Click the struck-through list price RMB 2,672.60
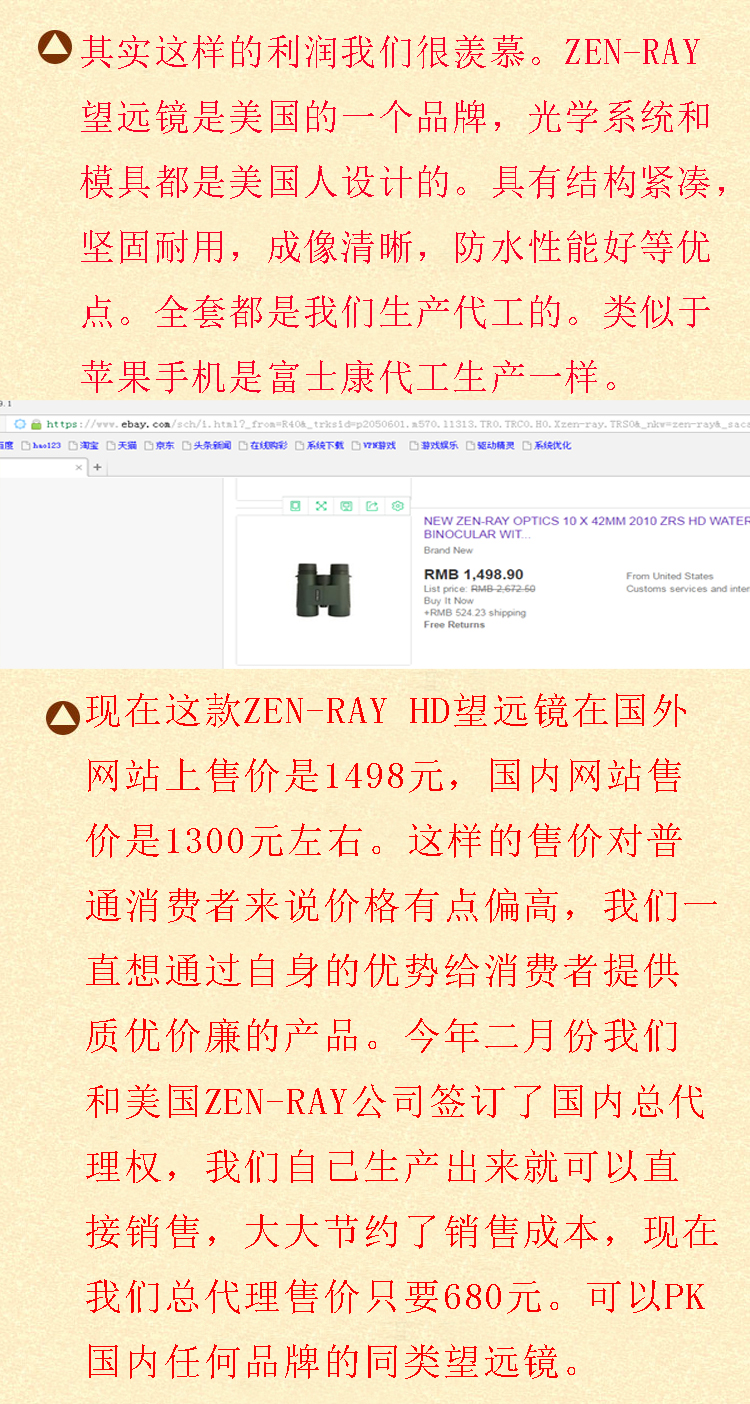This screenshot has height=1404, width=750. point(503,589)
